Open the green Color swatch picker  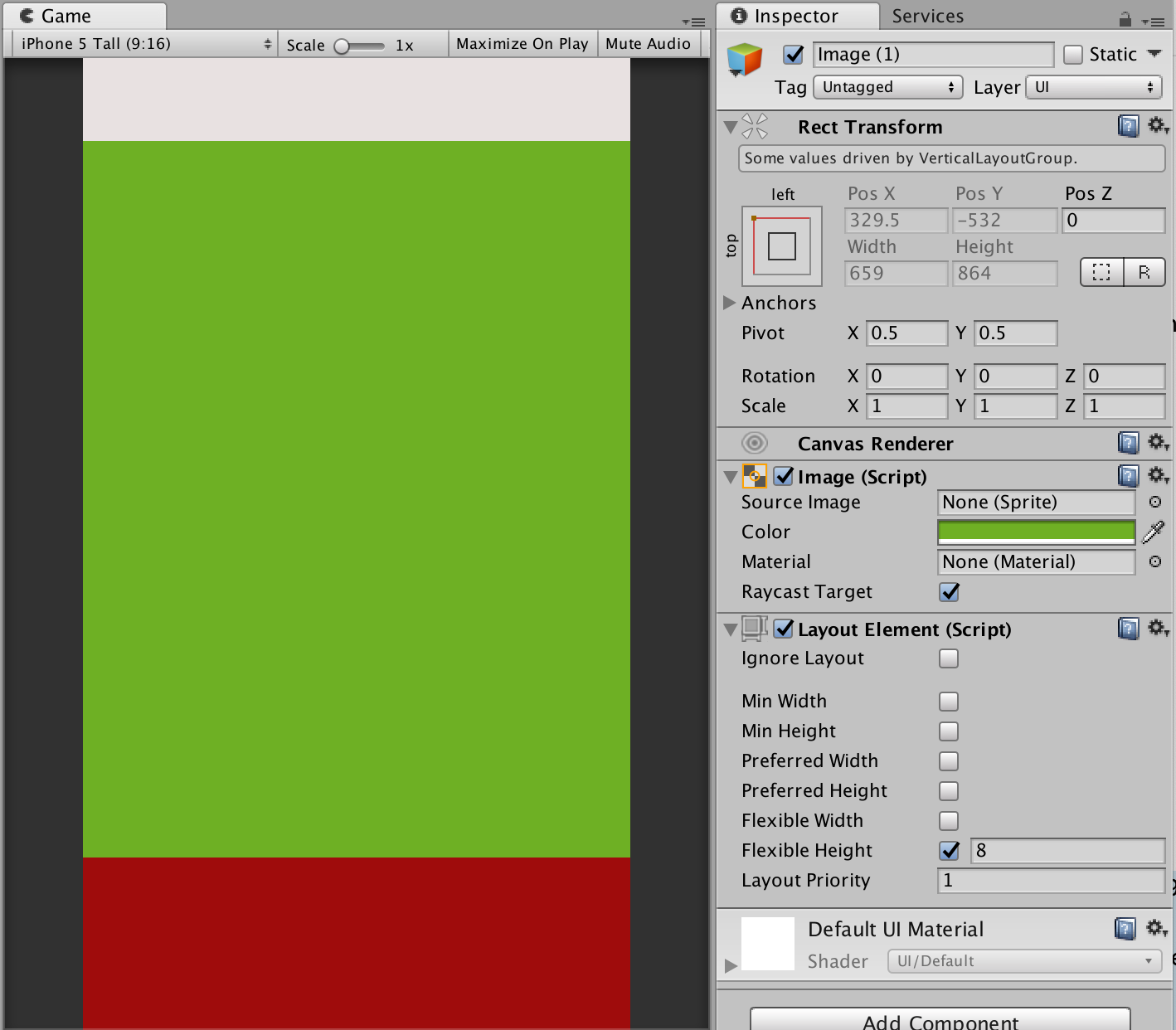tap(1036, 532)
